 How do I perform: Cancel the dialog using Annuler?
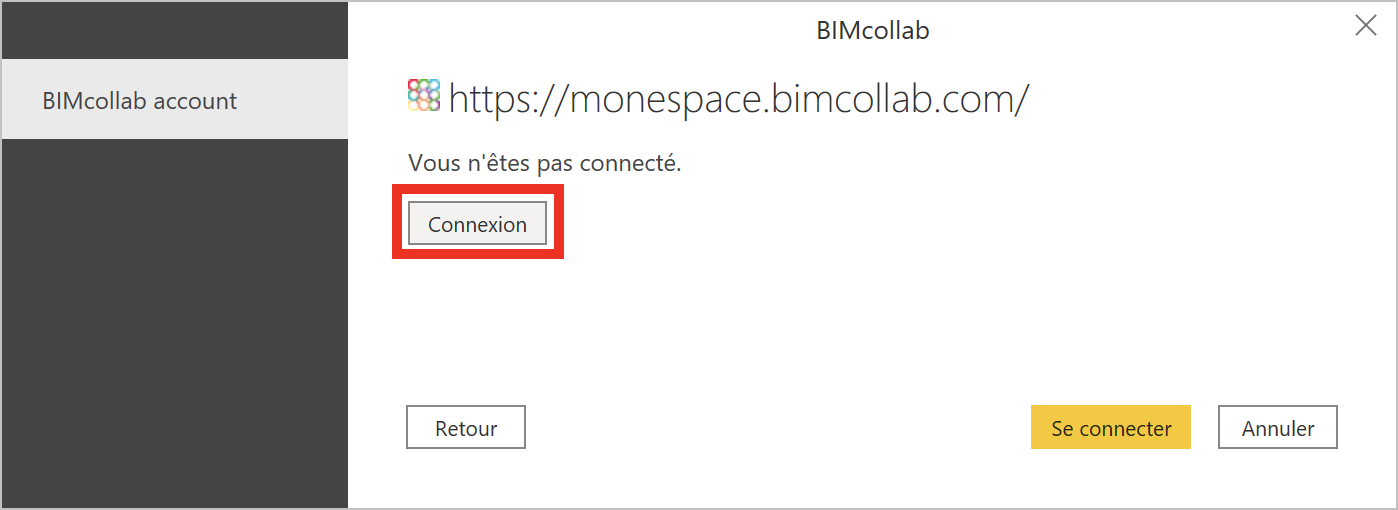click(x=1278, y=427)
